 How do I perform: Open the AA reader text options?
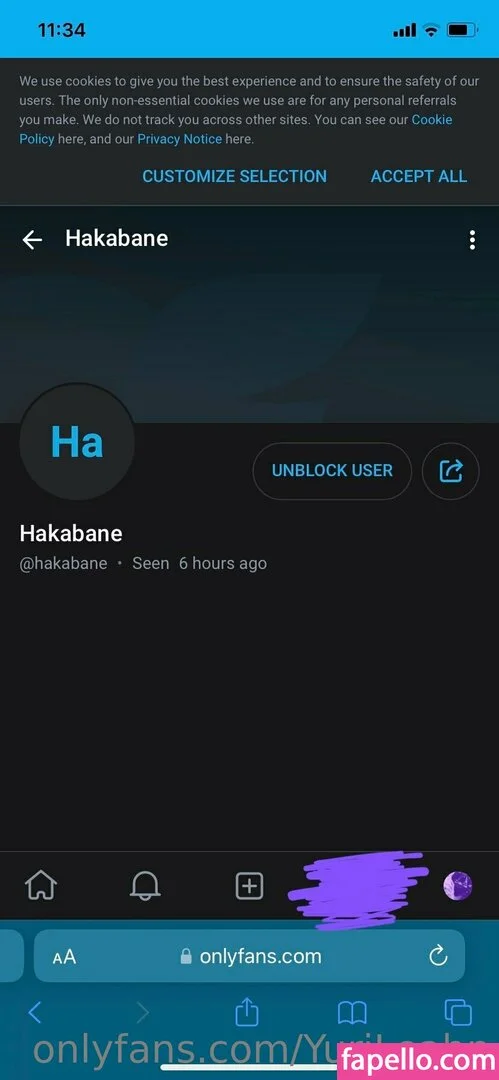click(x=64, y=957)
